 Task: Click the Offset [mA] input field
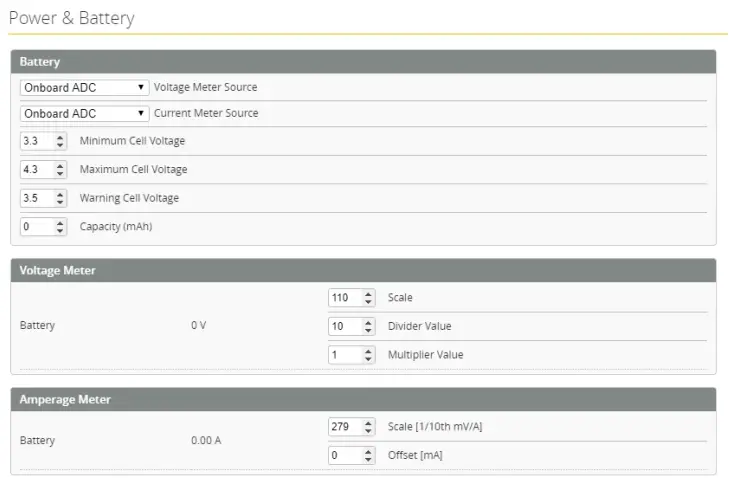pyautogui.click(x=344, y=455)
